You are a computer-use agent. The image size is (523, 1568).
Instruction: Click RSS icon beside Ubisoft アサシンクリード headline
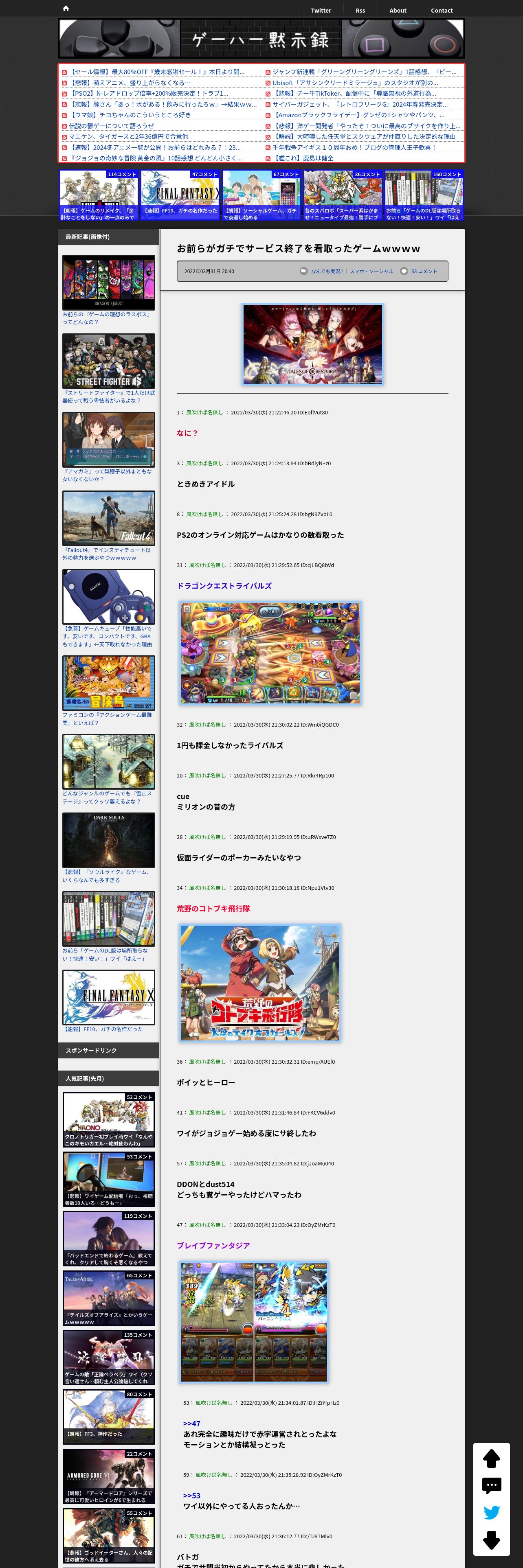pos(268,83)
